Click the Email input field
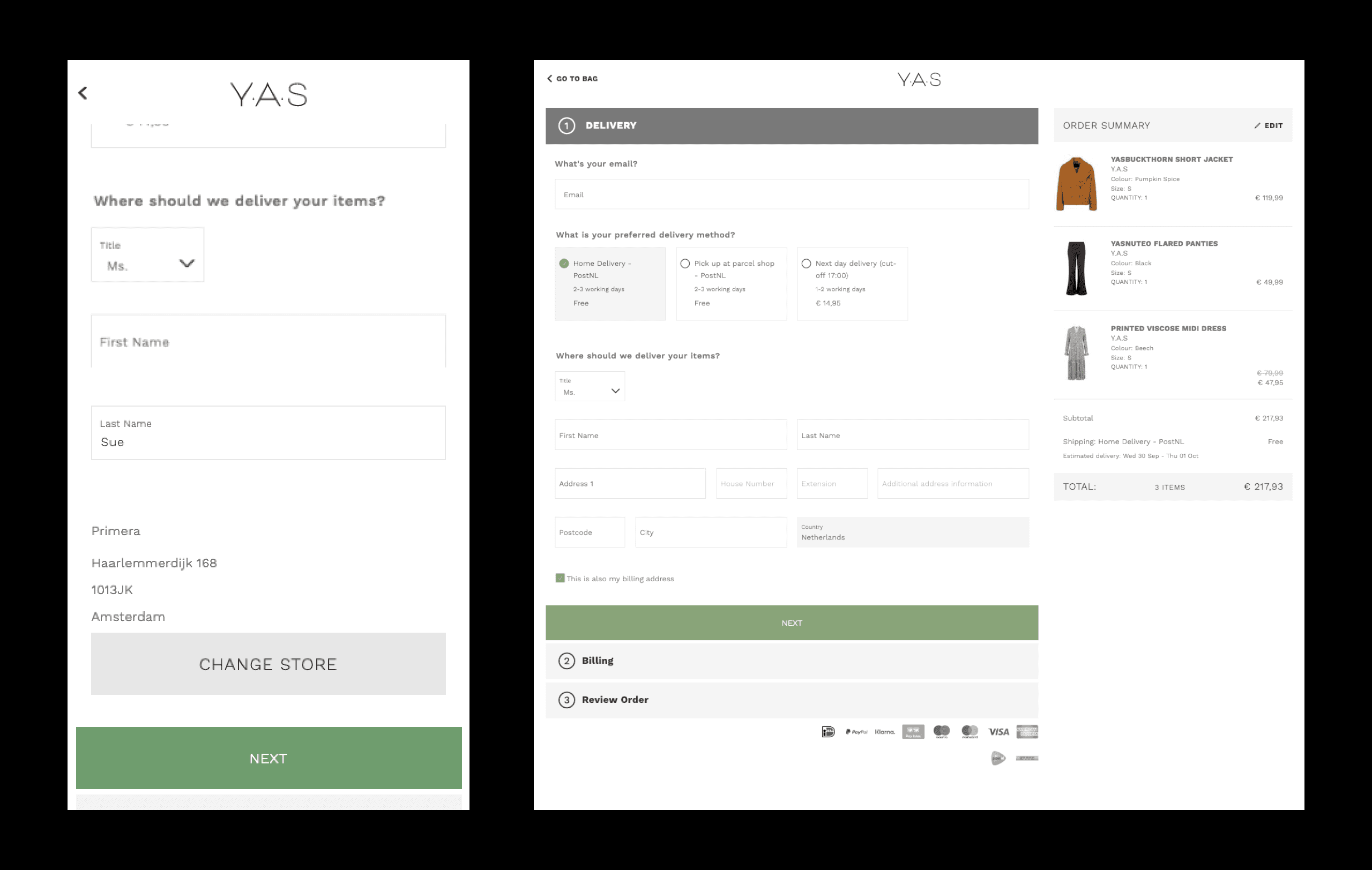This screenshot has height=870, width=1372. 792,194
